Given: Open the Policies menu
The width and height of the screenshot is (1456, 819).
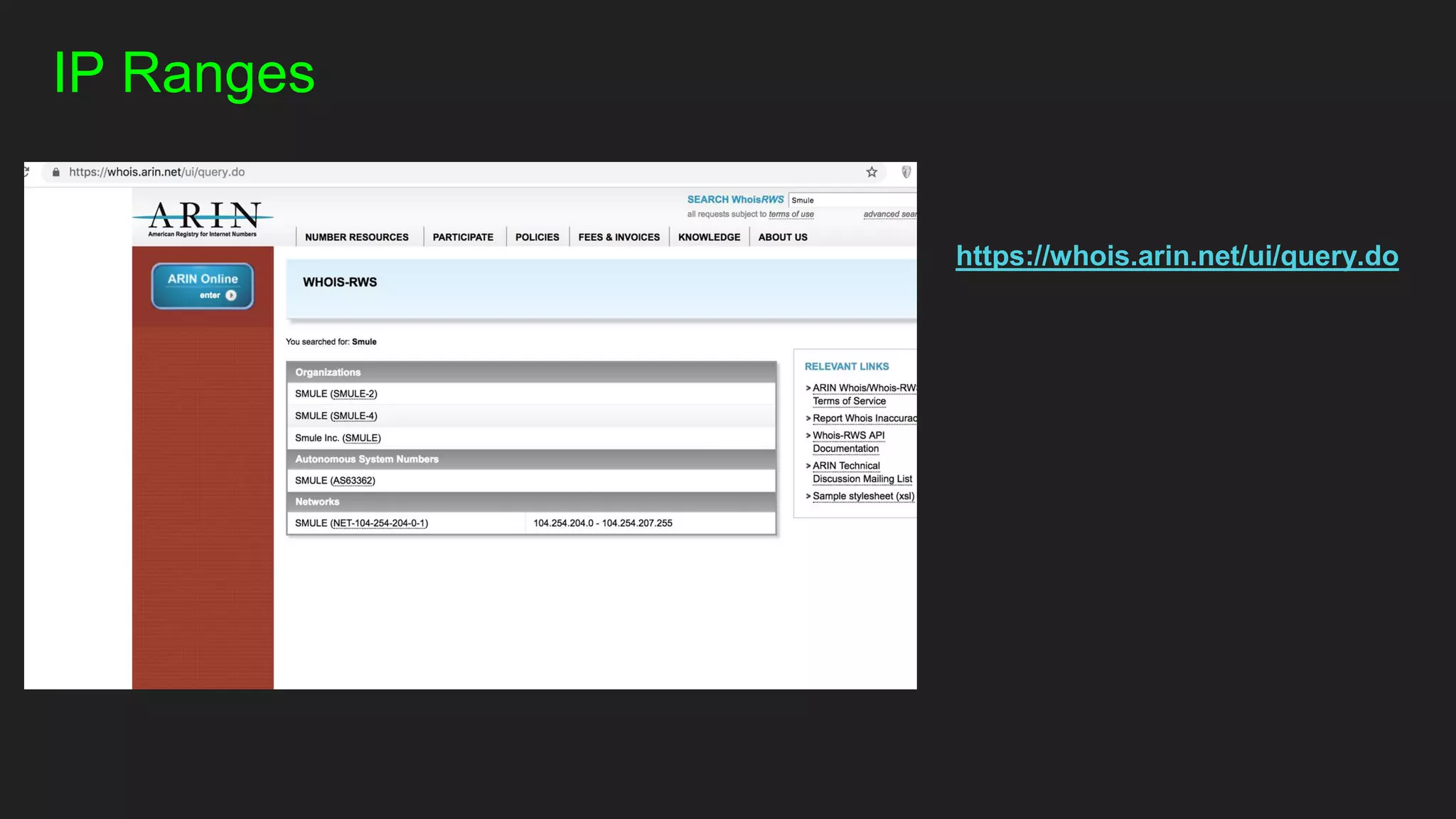Looking at the screenshot, I should tap(537, 237).
